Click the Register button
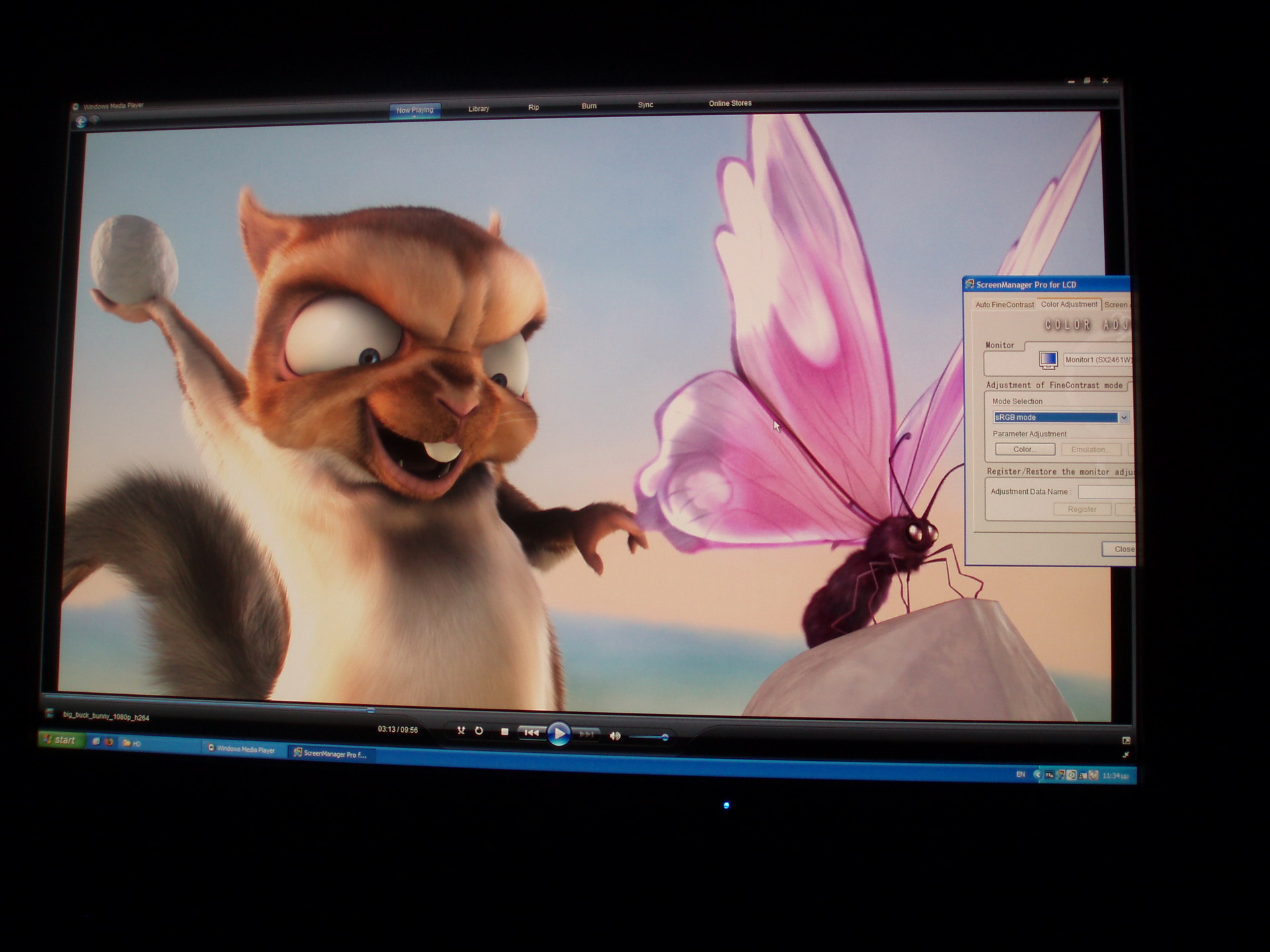The height and width of the screenshot is (952, 1270). (1081, 509)
